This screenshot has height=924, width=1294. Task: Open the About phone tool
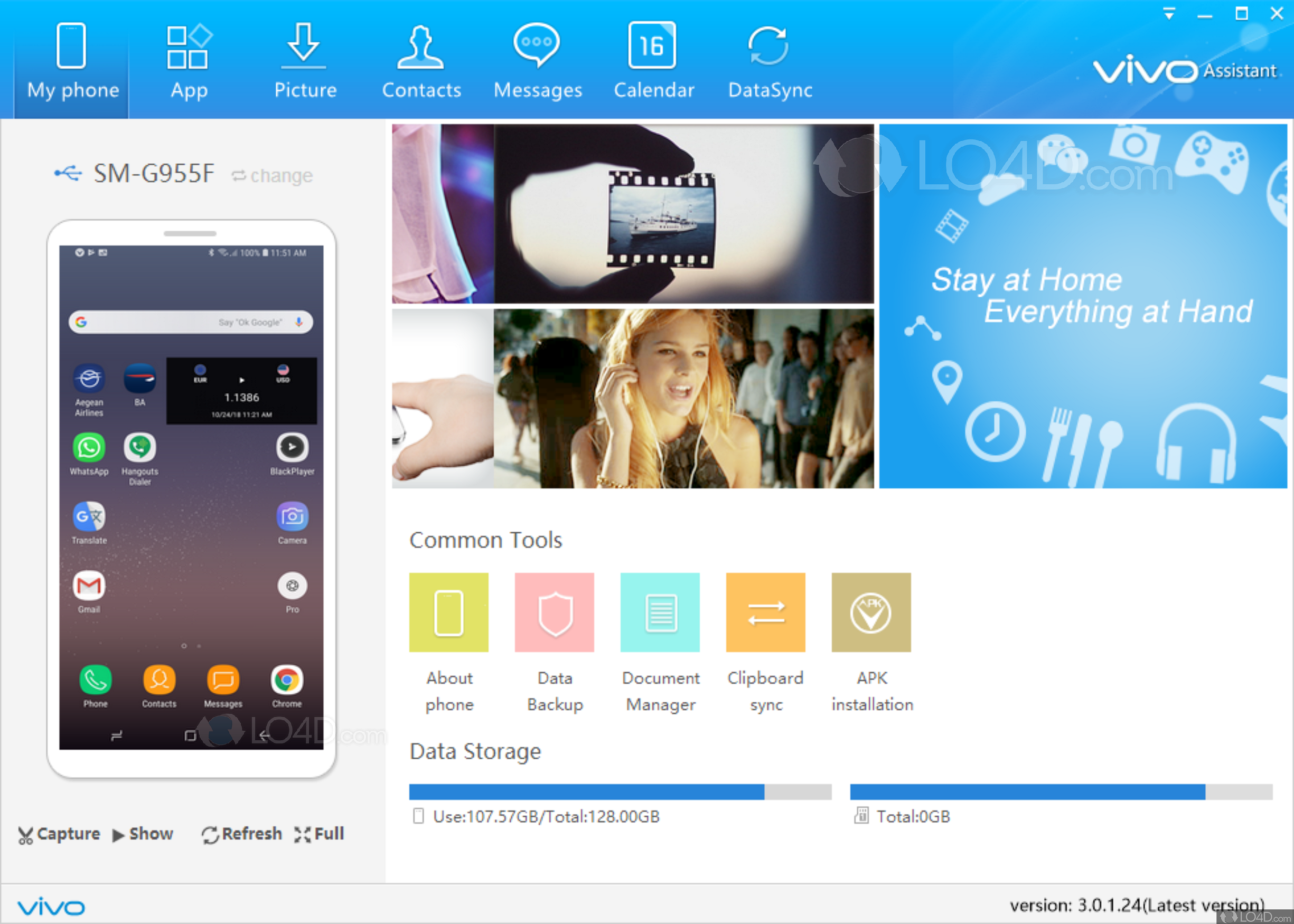pyautogui.click(x=448, y=612)
